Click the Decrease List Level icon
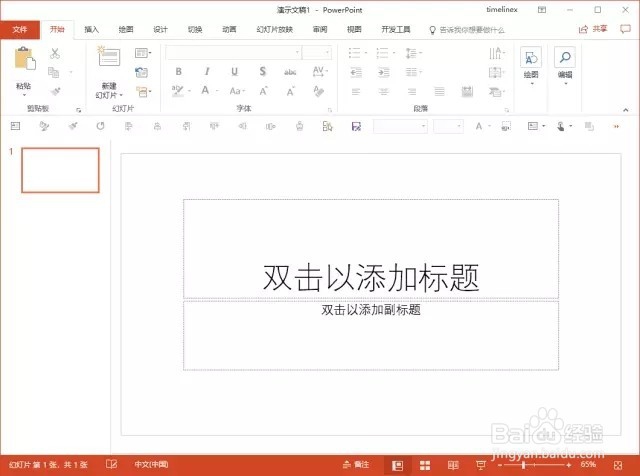 (x=356, y=72)
